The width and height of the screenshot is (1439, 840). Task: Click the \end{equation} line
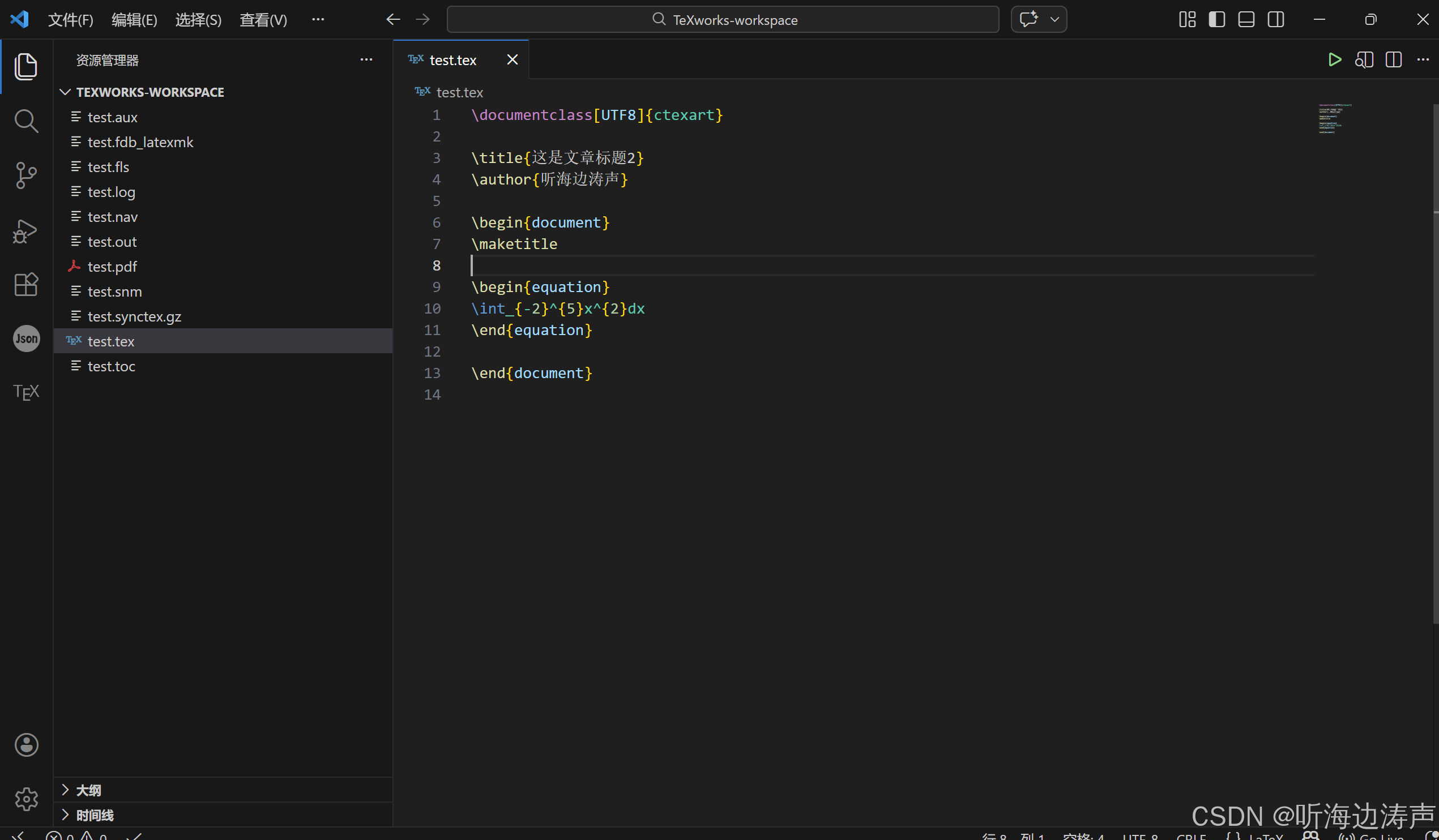[x=532, y=331]
